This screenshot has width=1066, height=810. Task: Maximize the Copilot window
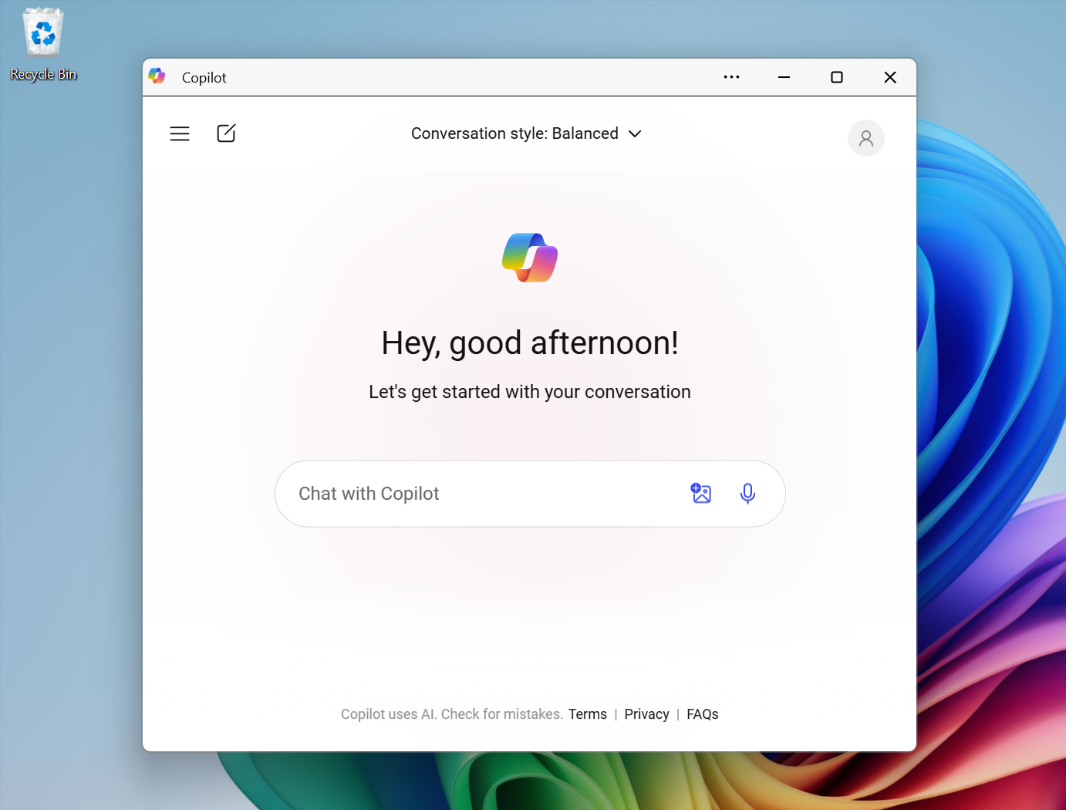[837, 77]
